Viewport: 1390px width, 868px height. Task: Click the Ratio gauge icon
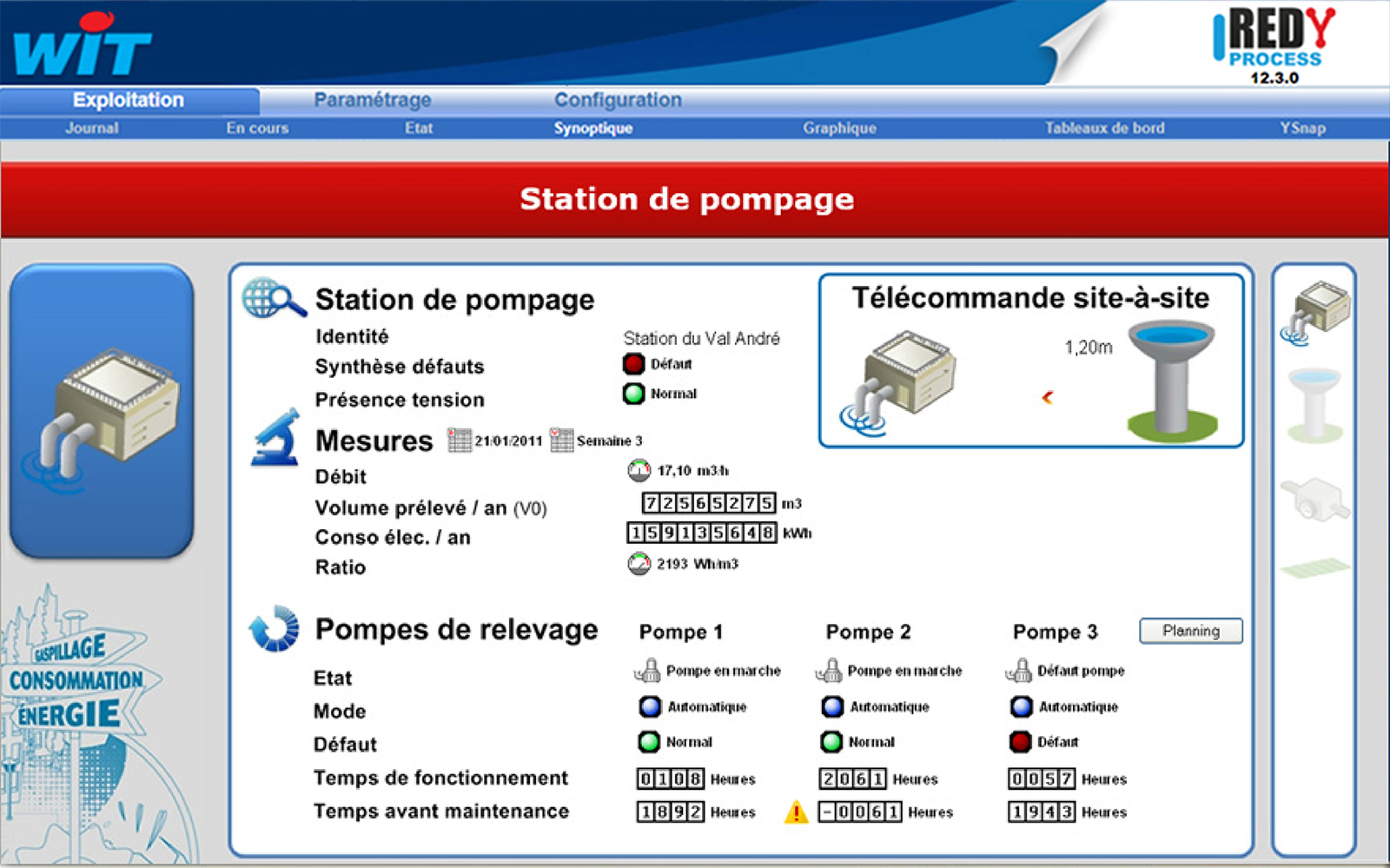click(x=639, y=564)
